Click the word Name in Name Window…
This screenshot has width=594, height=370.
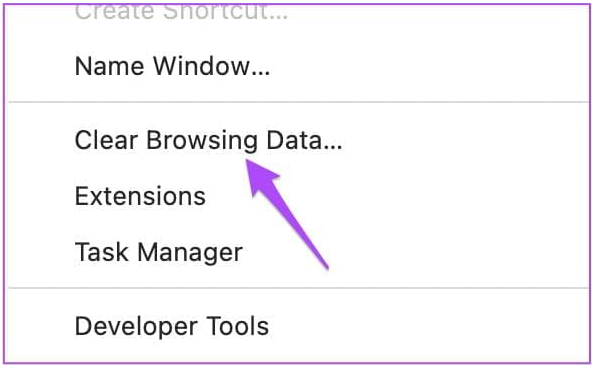(x=109, y=66)
